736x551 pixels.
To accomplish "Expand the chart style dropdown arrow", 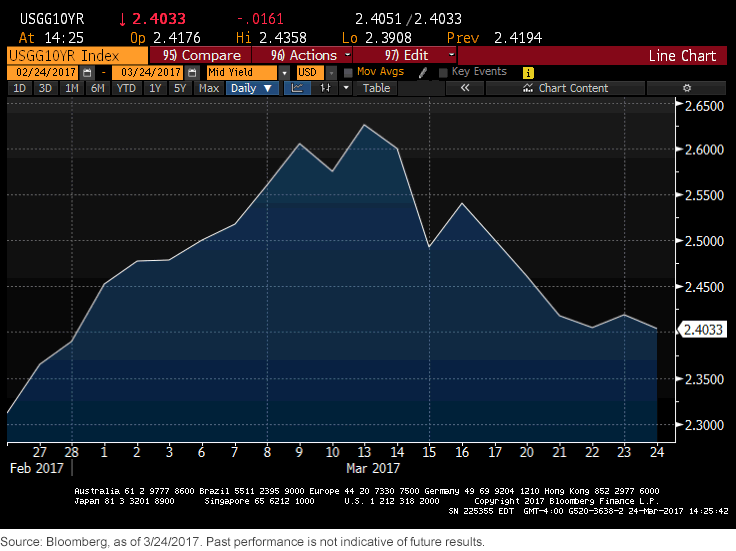I will pyautogui.click(x=346, y=88).
